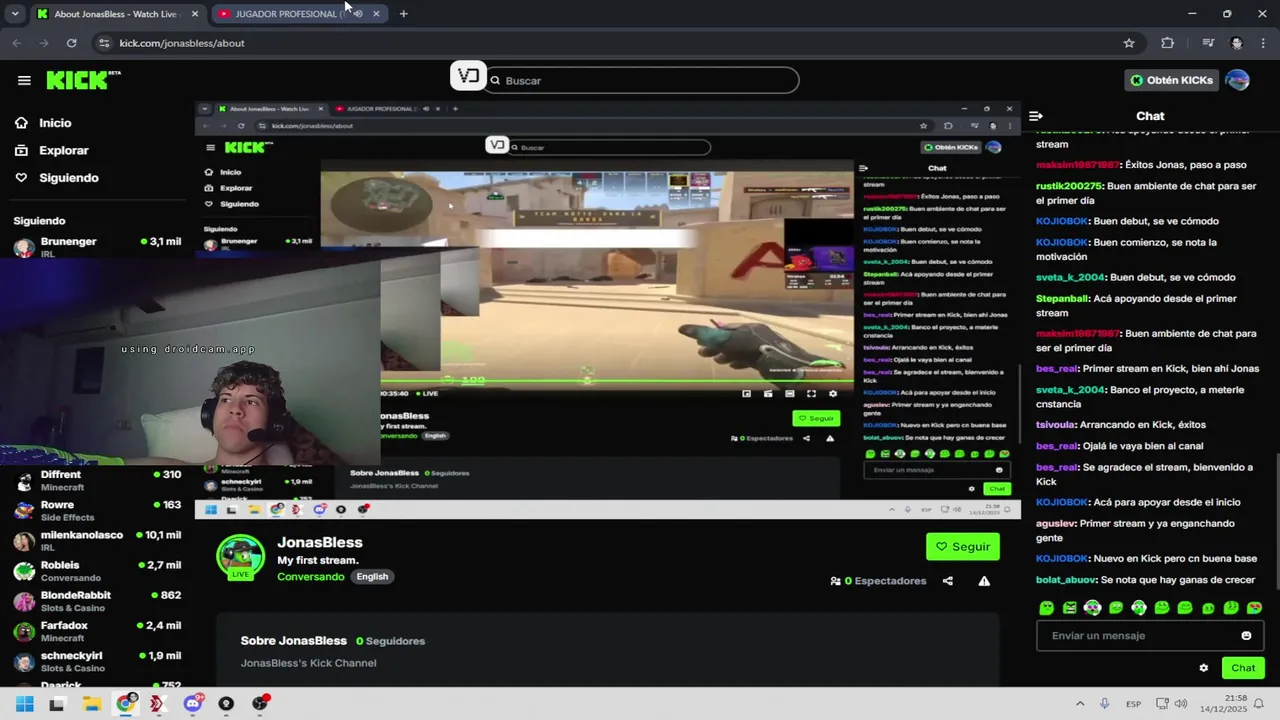The image size is (1280, 720).
Task: Reload the page in Chrome
Action: click(x=71, y=43)
